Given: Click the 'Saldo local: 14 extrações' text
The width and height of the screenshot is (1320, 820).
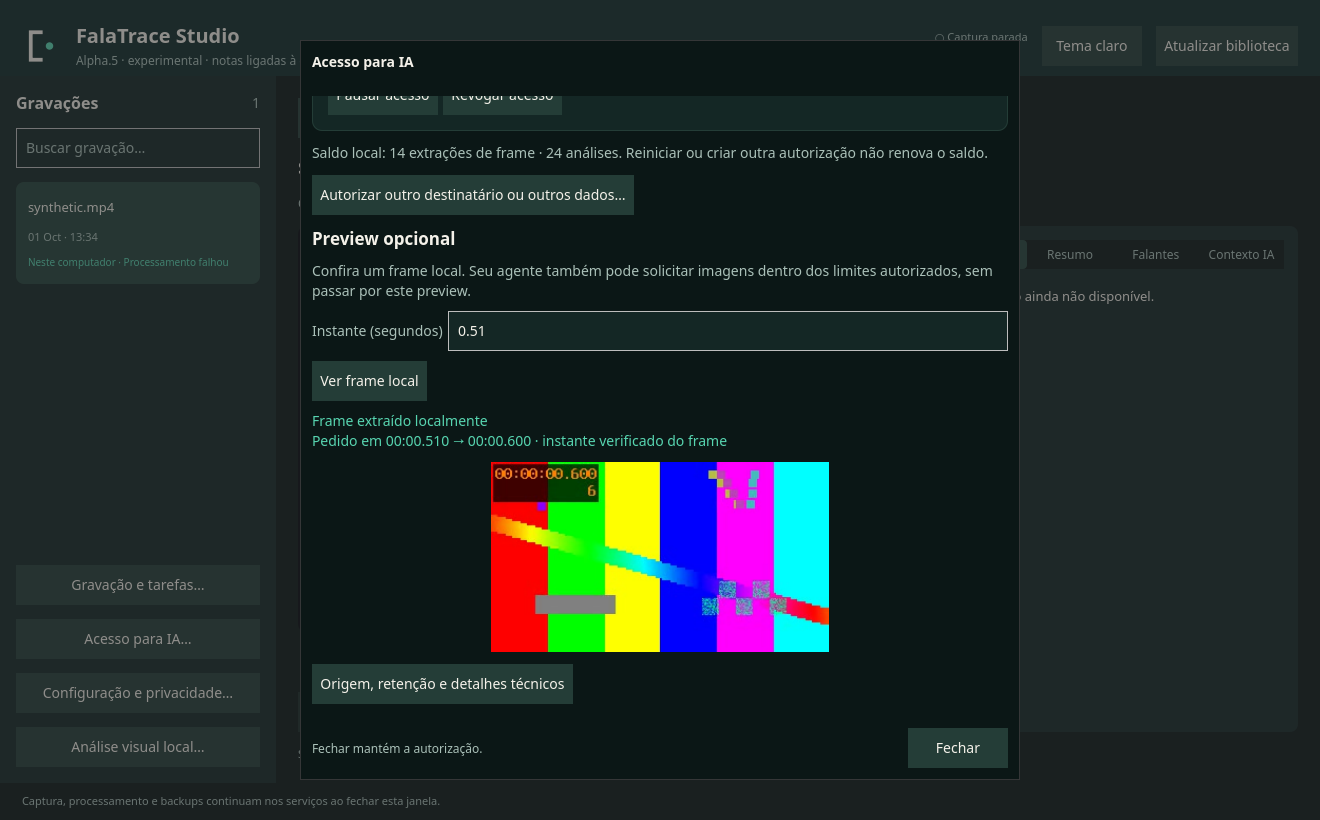Looking at the screenshot, I should tap(649, 153).
